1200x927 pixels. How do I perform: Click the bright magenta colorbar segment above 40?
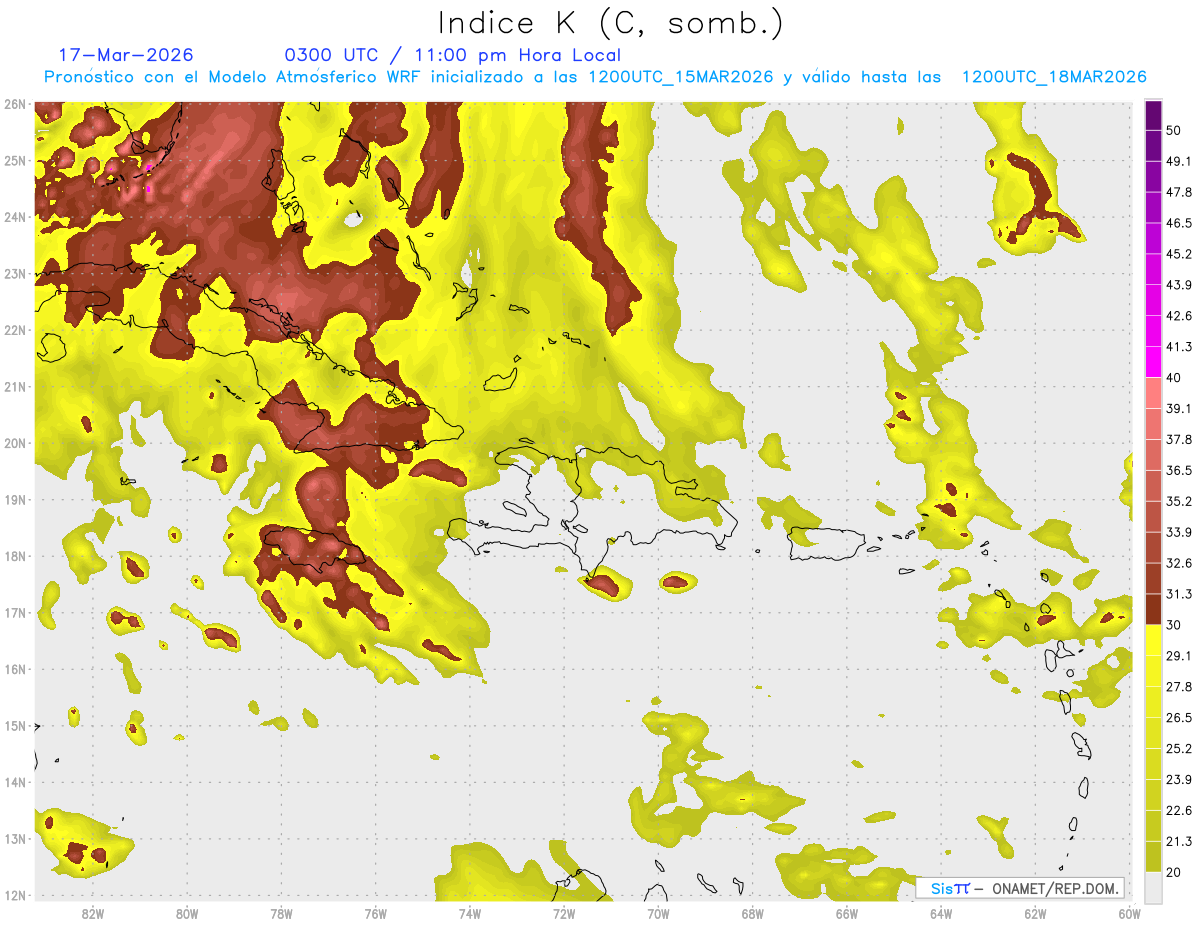(1153, 362)
